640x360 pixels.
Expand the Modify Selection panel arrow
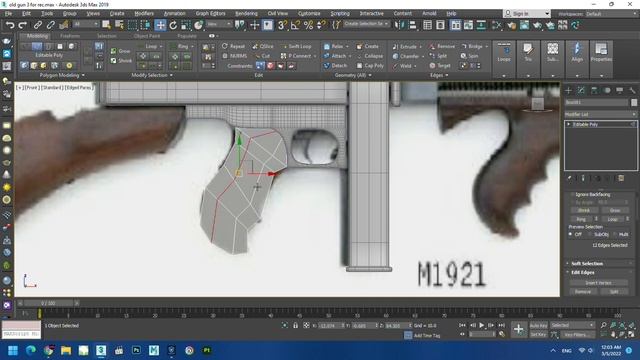click(x=171, y=76)
